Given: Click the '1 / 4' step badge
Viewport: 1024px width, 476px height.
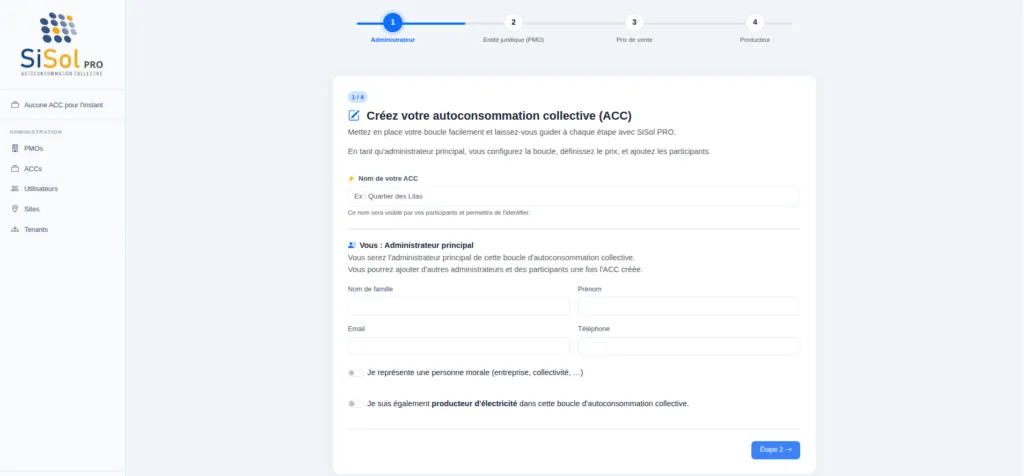Looking at the screenshot, I should (358, 97).
